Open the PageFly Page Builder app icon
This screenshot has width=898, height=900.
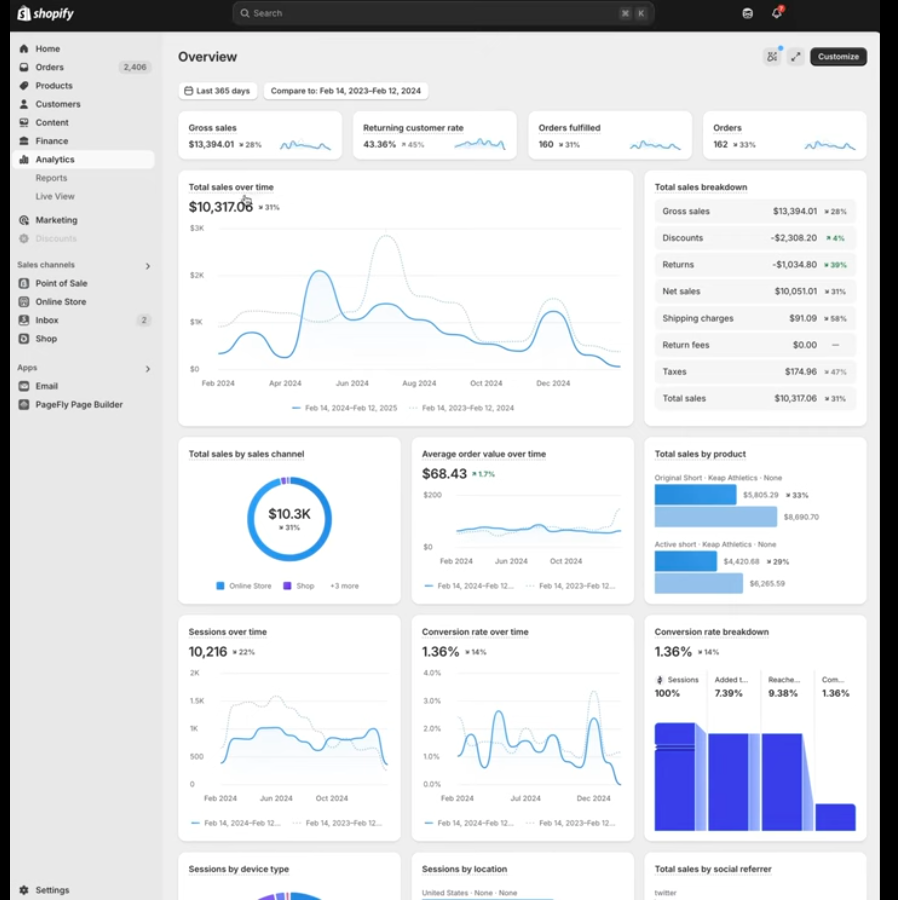pos(25,404)
